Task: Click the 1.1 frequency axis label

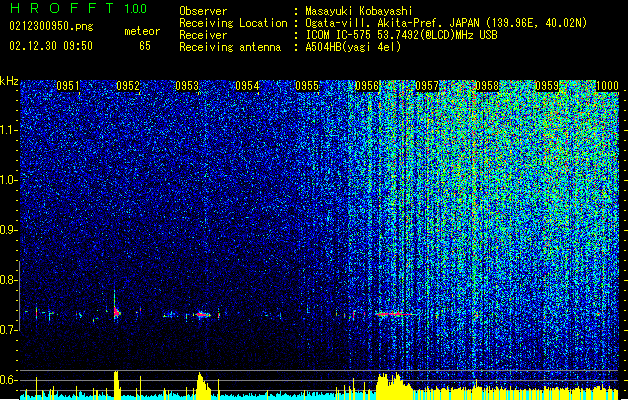Action: 9,130
